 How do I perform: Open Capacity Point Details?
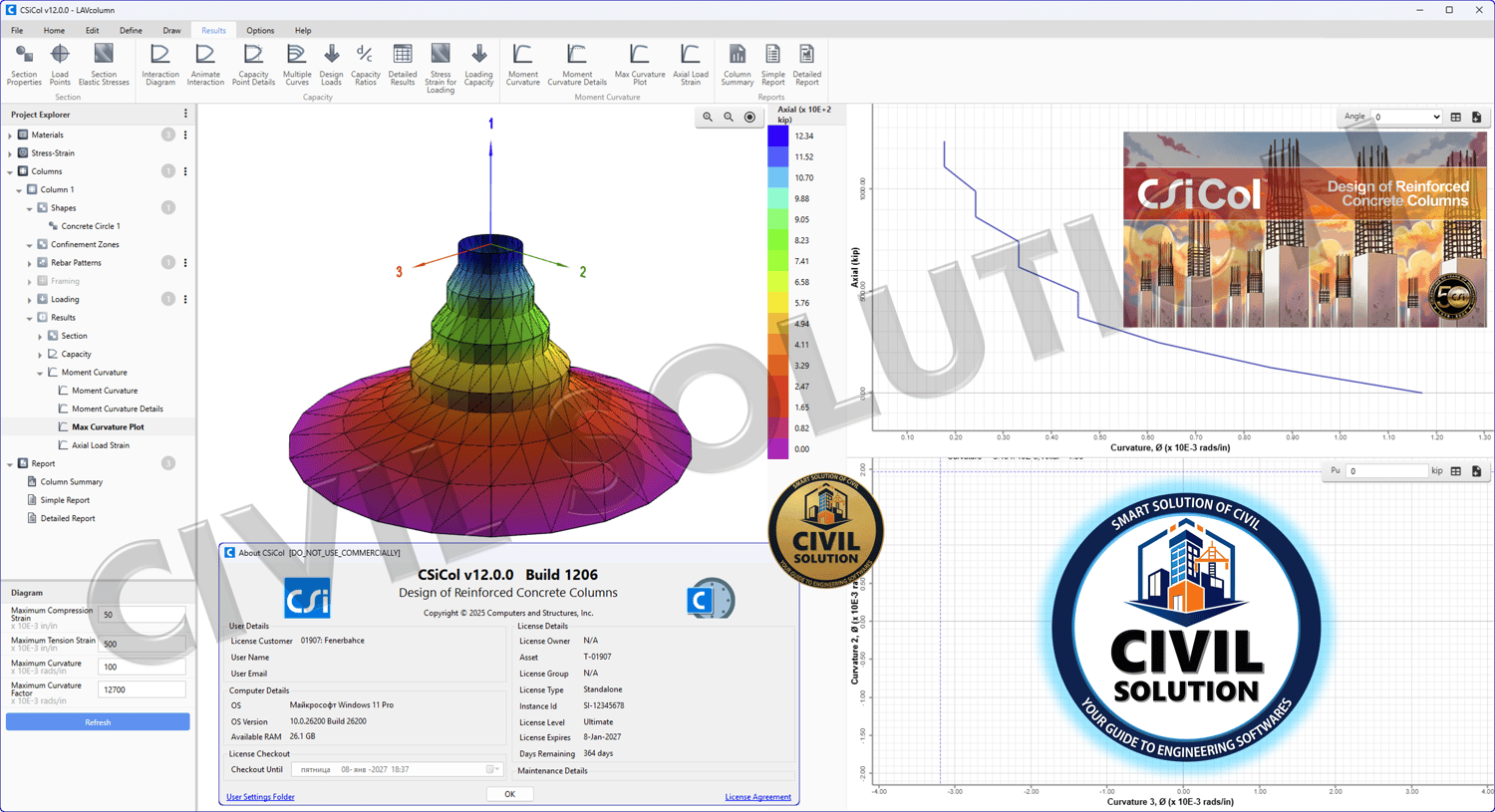click(x=253, y=65)
